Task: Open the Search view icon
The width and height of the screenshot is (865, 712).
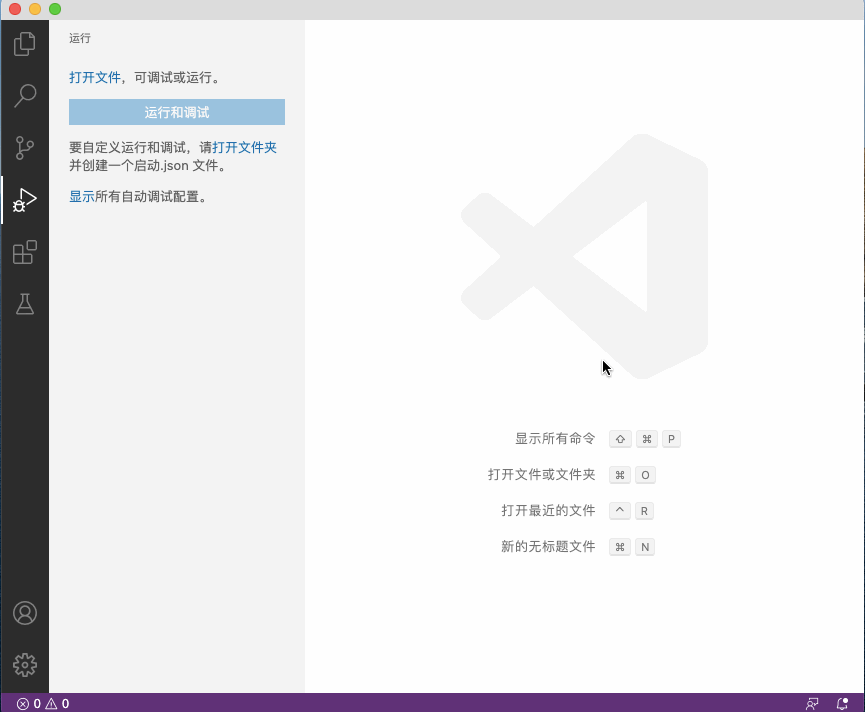Action: coord(24,95)
